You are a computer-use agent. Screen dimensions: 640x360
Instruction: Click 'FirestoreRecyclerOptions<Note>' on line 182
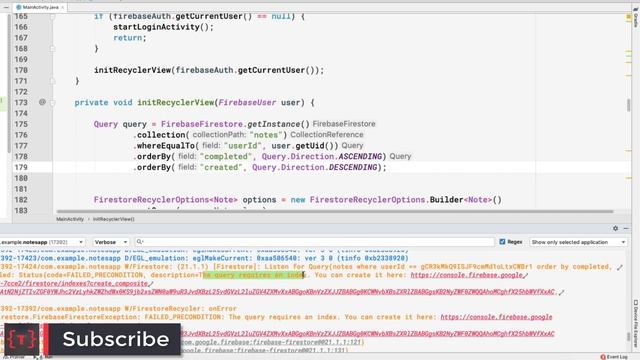(x=165, y=200)
